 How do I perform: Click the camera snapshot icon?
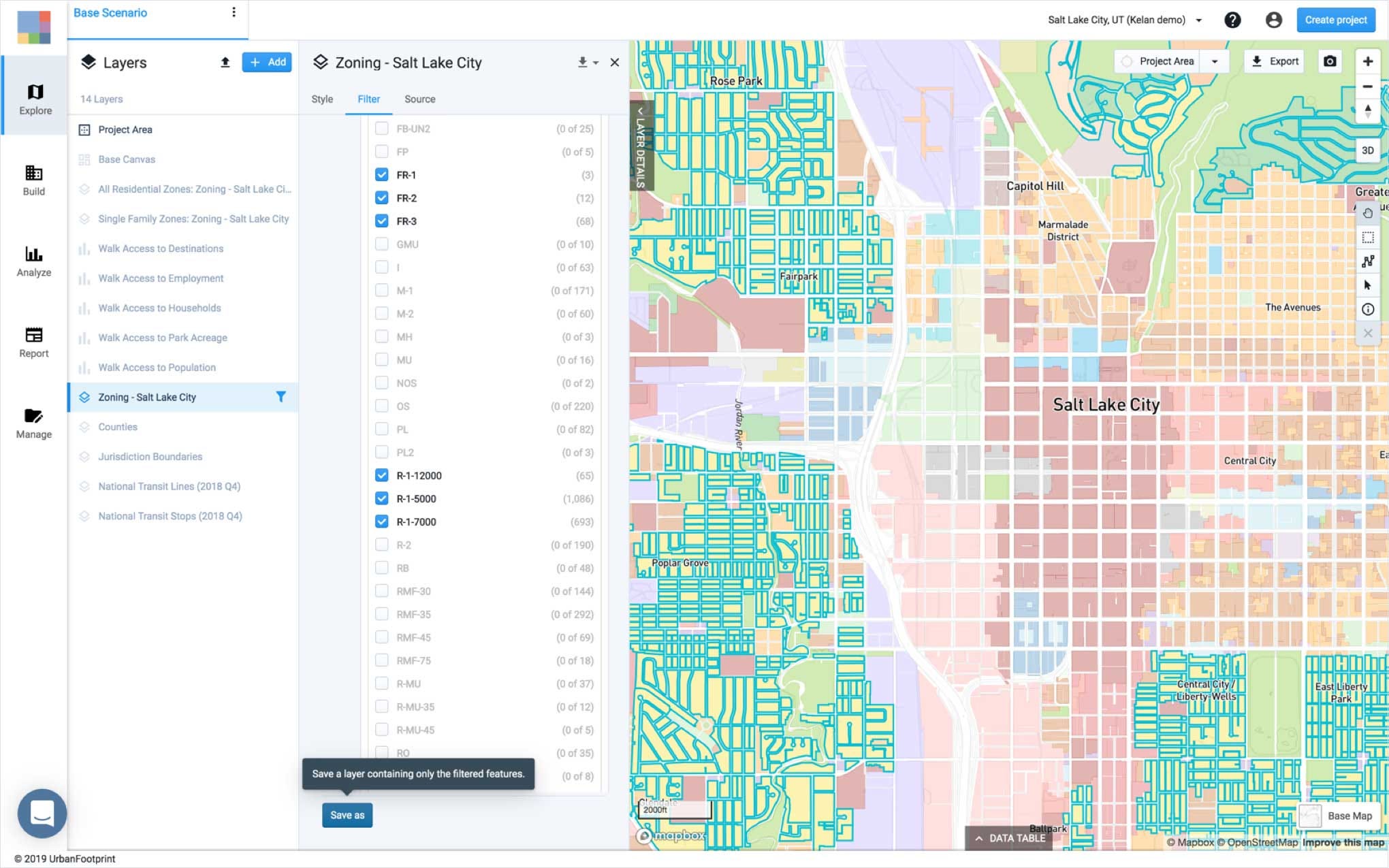1329,61
